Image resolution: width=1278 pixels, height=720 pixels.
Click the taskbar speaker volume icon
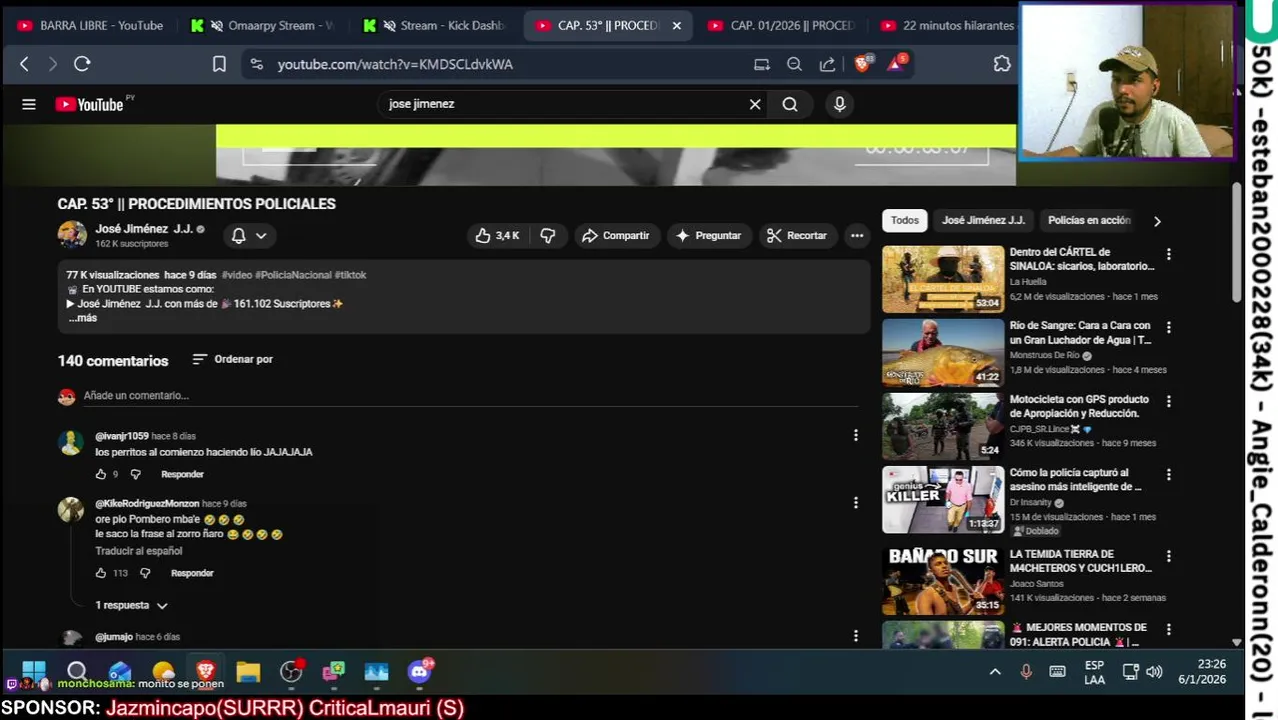click(1155, 672)
